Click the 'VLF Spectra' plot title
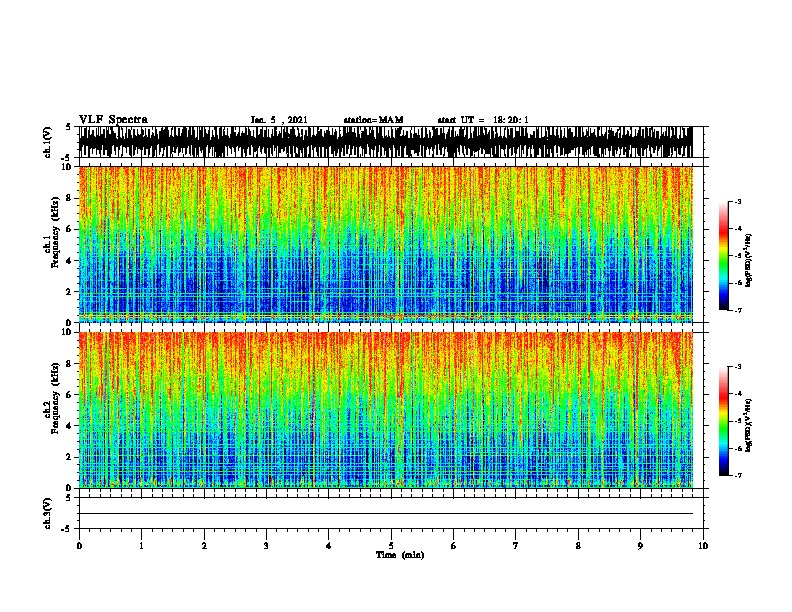 (x=113, y=120)
